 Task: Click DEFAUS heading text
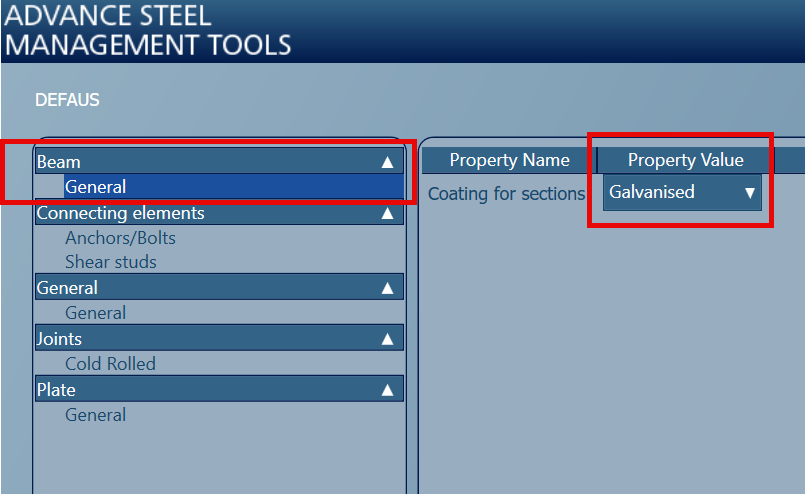[x=67, y=100]
